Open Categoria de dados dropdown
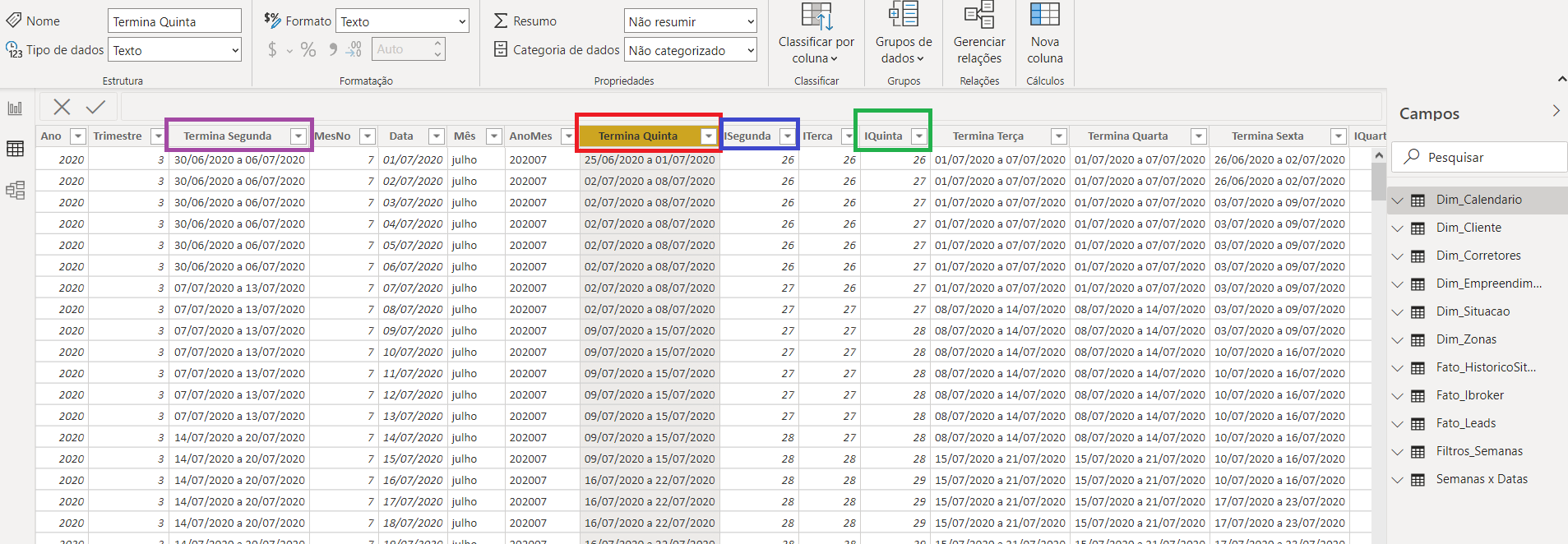1568x544 pixels. point(690,50)
